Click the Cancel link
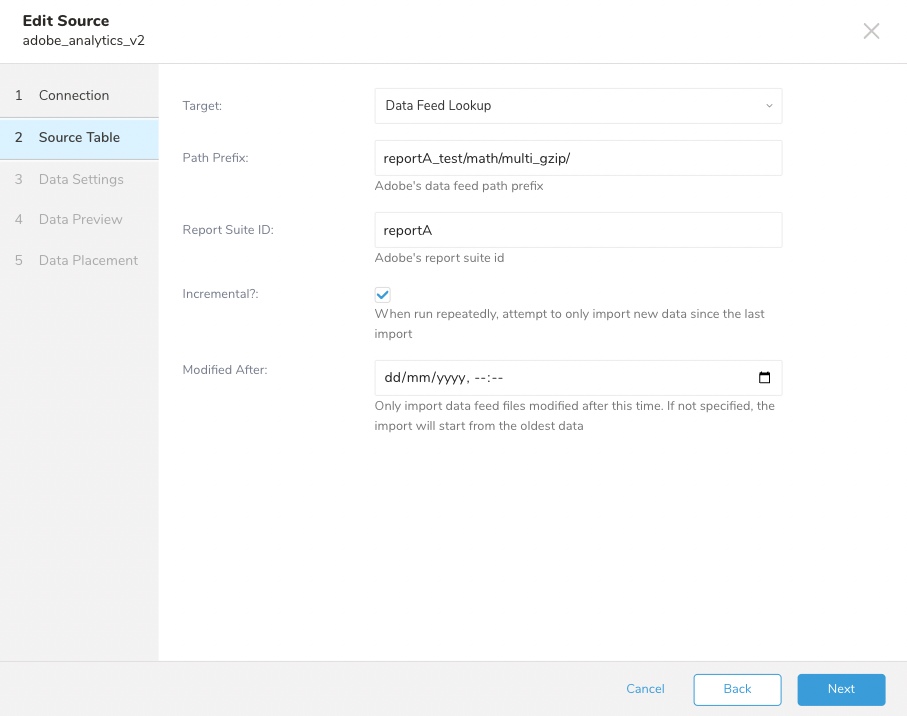 click(645, 689)
